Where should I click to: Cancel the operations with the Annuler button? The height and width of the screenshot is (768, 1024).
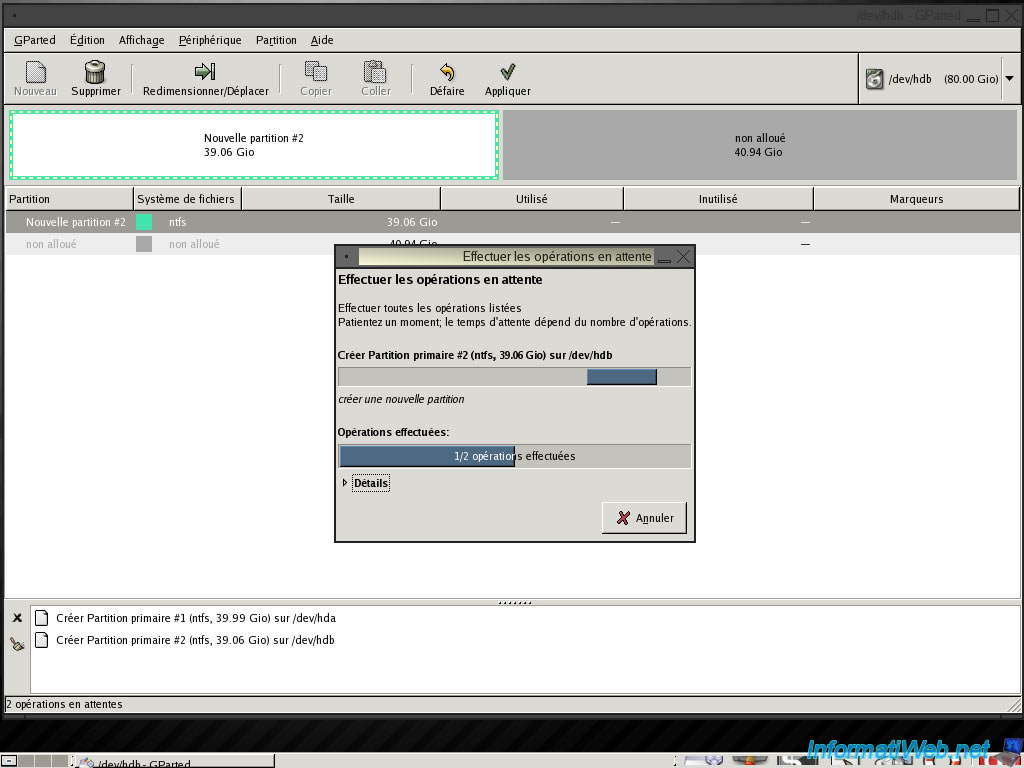[x=645, y=518]
